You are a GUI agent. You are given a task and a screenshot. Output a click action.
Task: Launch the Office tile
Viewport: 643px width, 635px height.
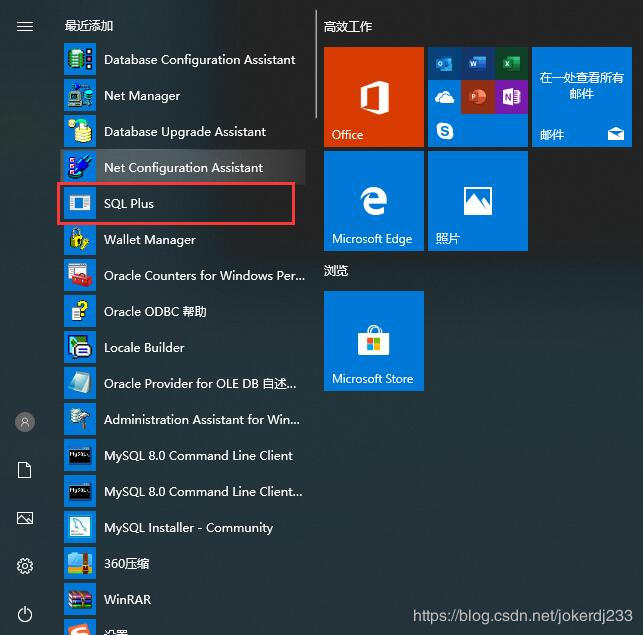tap(374, 97)
